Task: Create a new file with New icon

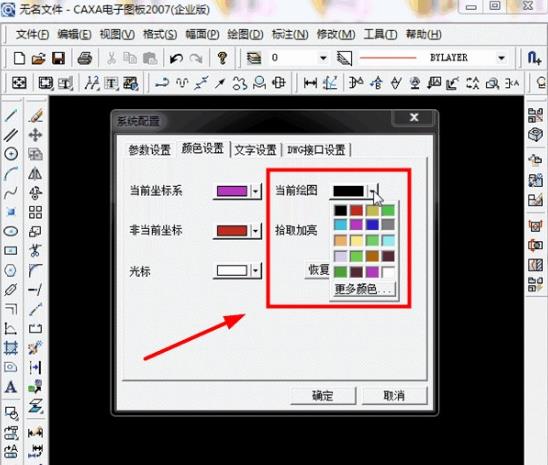Action: pos(19,58)
